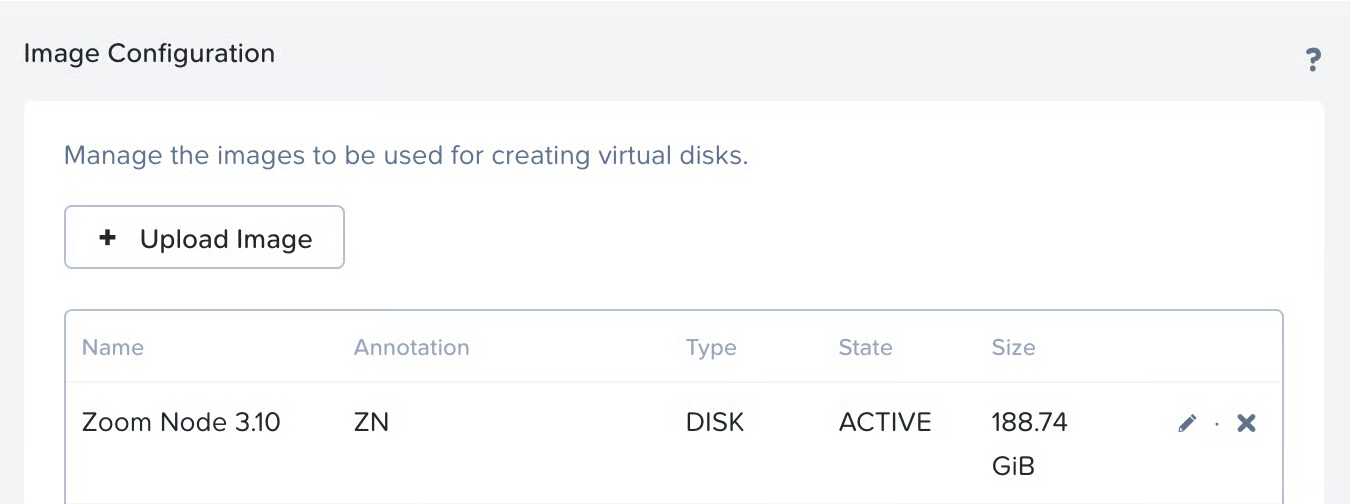This screenshot has width=1350, height=504.
Task: Click the ZN annotation cell
Action: [x=371, y=422]
